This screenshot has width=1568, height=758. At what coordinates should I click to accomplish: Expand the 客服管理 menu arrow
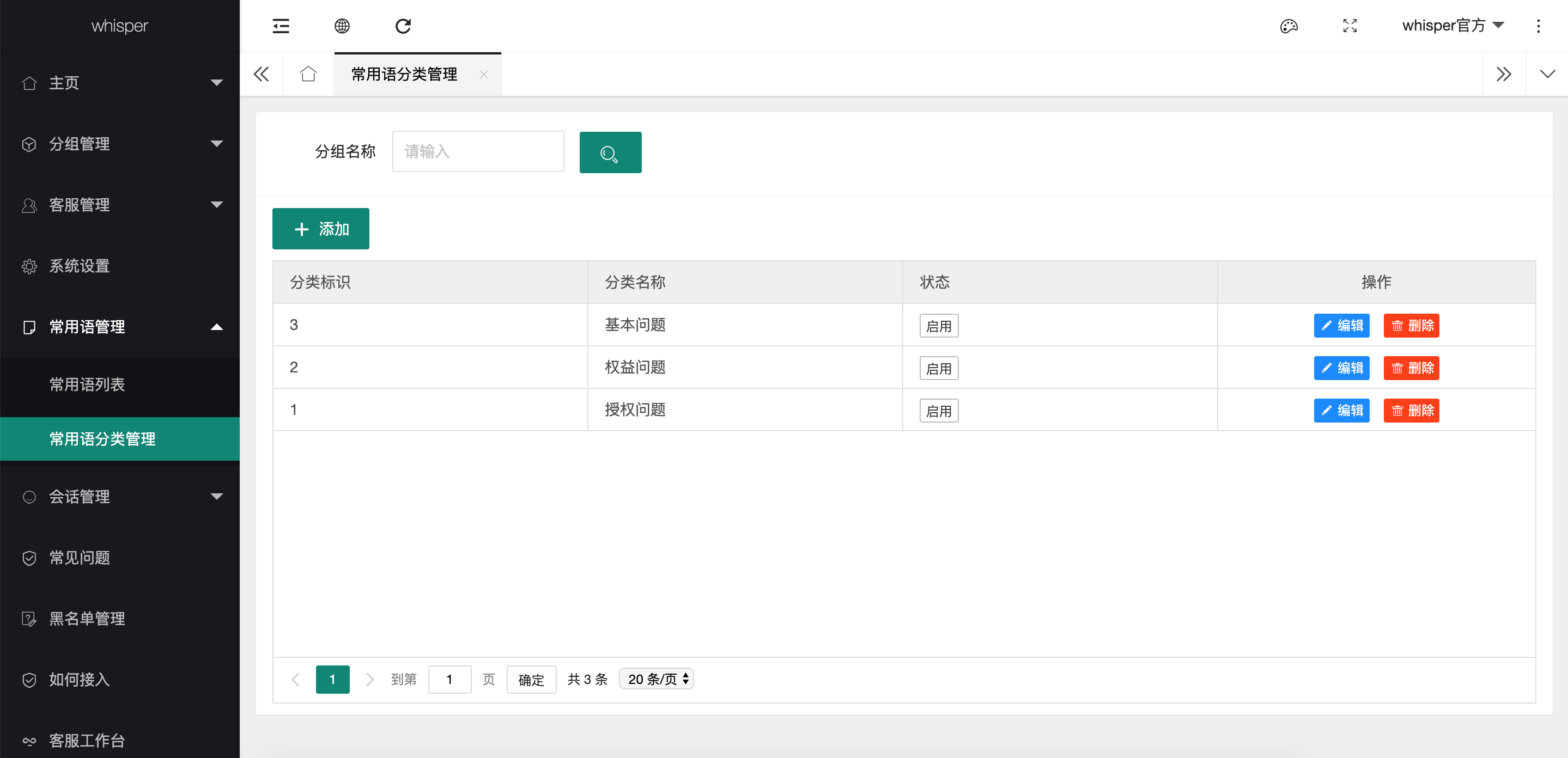tap(216, 204)
